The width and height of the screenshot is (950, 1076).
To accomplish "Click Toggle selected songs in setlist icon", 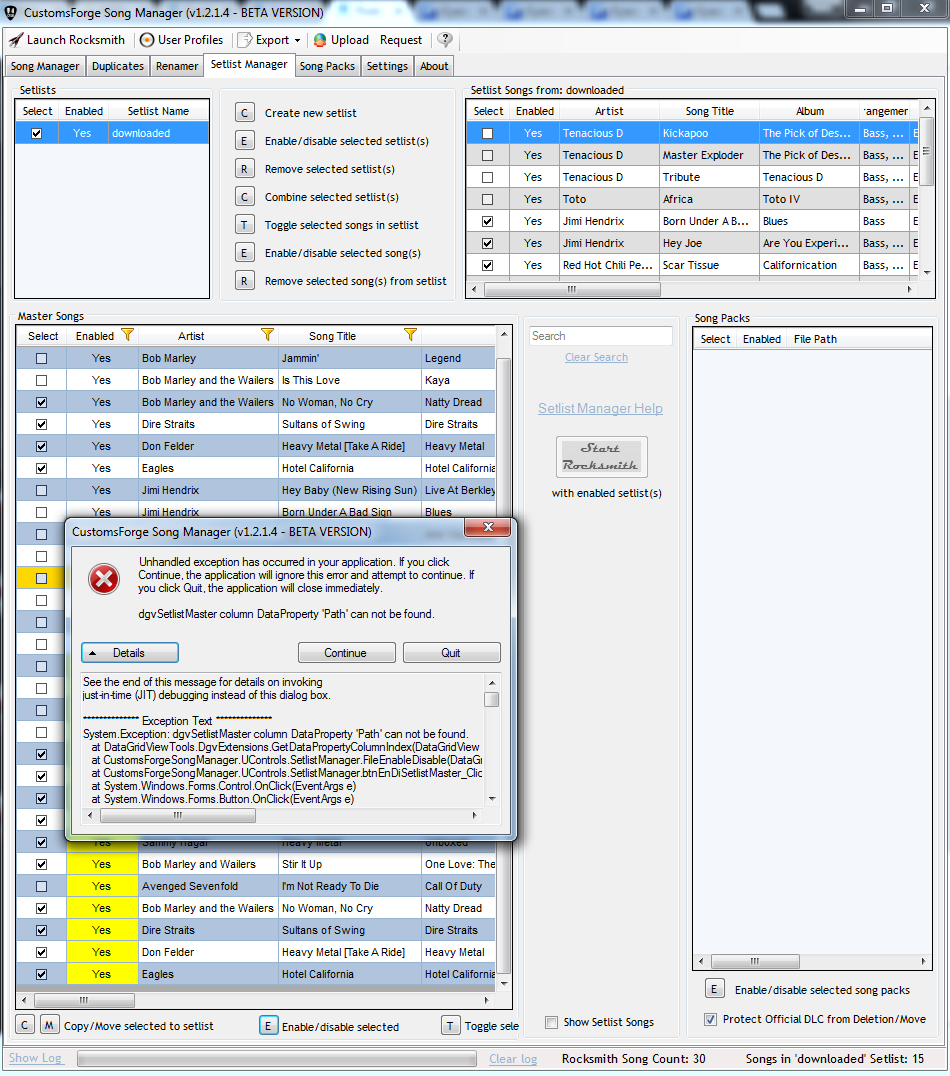I will tap(244, 225).
